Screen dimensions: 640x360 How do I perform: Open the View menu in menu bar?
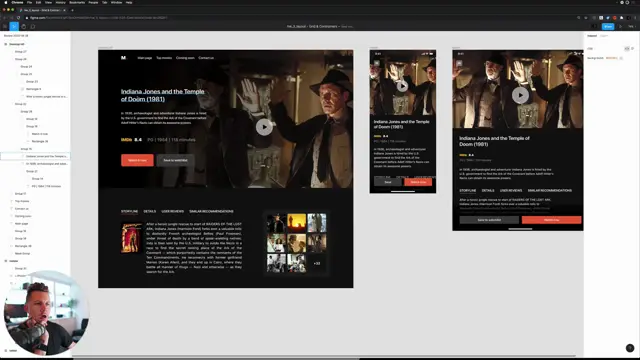tap(48, 2)
